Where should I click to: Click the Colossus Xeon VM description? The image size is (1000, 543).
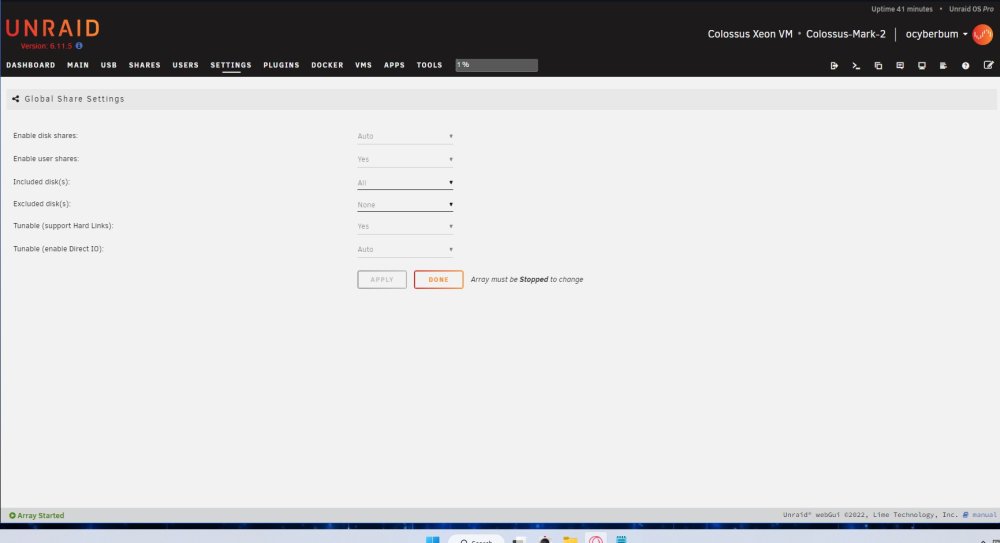coord(750,34)
